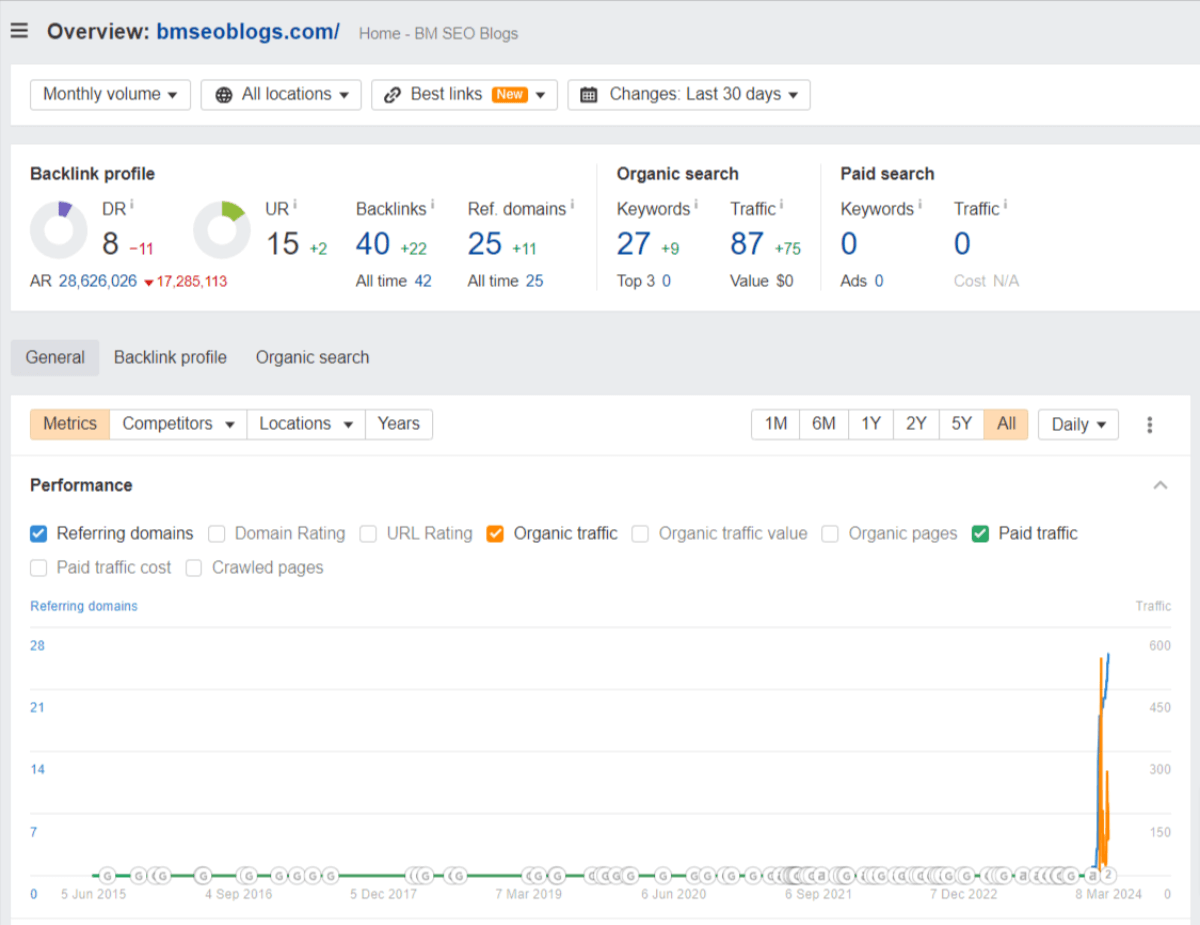Collapse the Performance section
The width and height of the screenshot is (1200, 925).
pyautogui.click(x=1160, y=486)
